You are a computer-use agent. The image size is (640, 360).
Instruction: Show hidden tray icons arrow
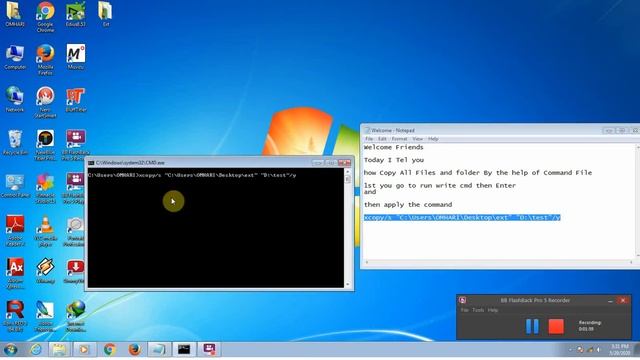click(571, 350)
